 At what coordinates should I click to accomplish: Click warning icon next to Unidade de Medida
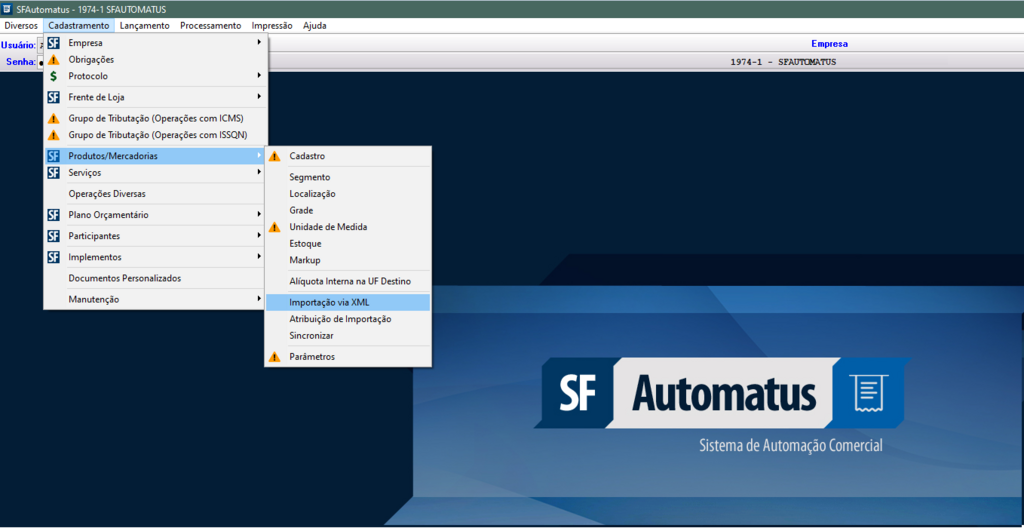274,227
